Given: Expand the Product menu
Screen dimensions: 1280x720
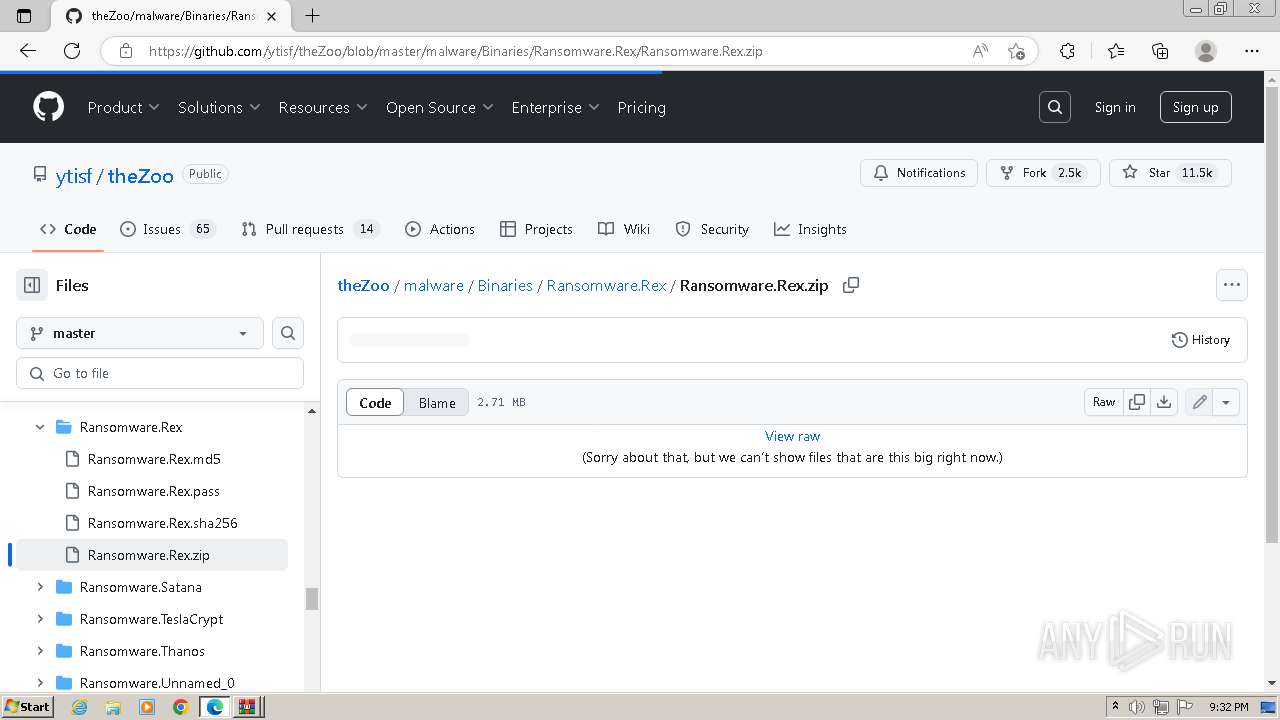Looking at the screenshot, I should tap(124, 107).
